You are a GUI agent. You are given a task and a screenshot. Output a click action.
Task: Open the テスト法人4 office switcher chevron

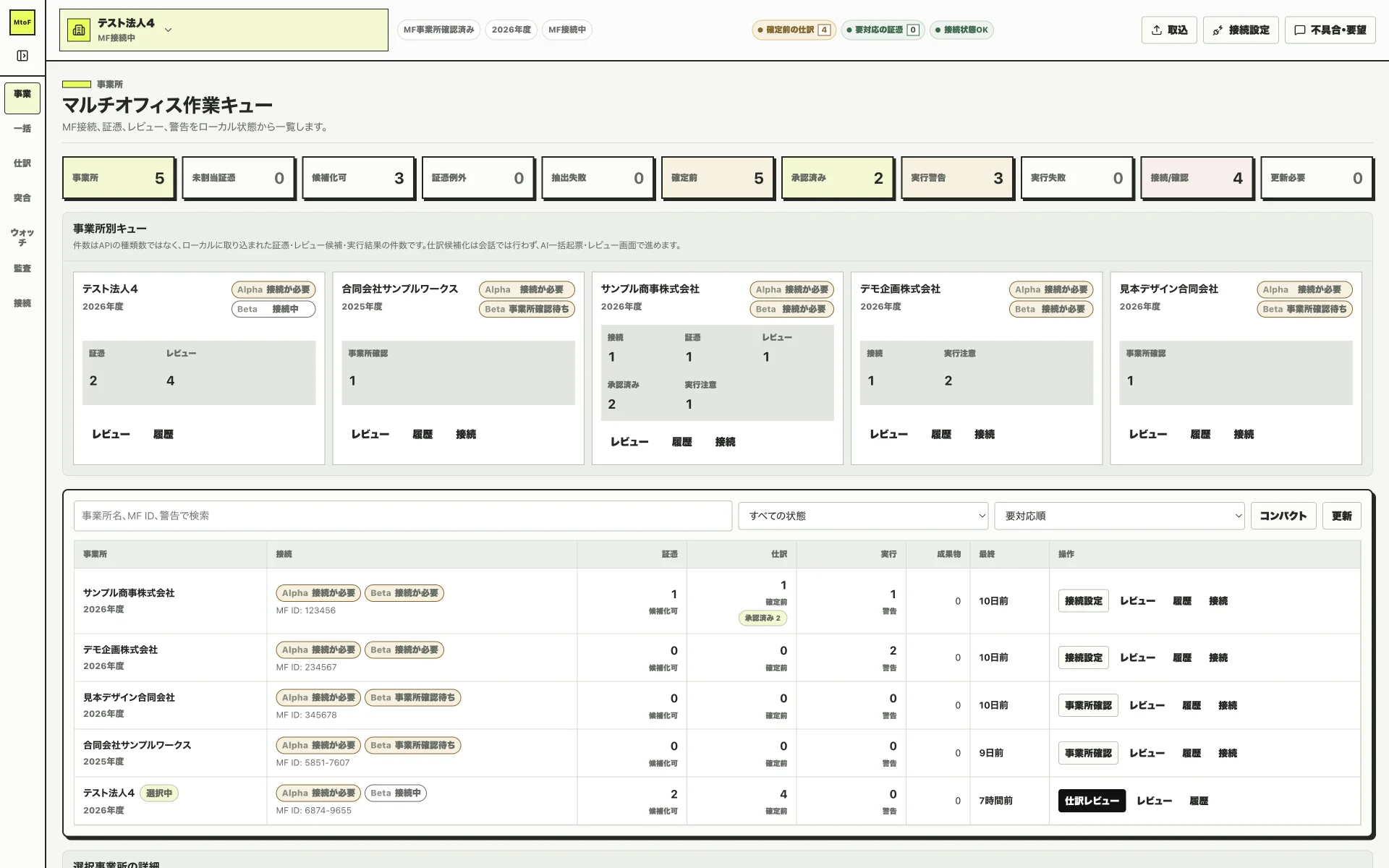coord(168,30)
